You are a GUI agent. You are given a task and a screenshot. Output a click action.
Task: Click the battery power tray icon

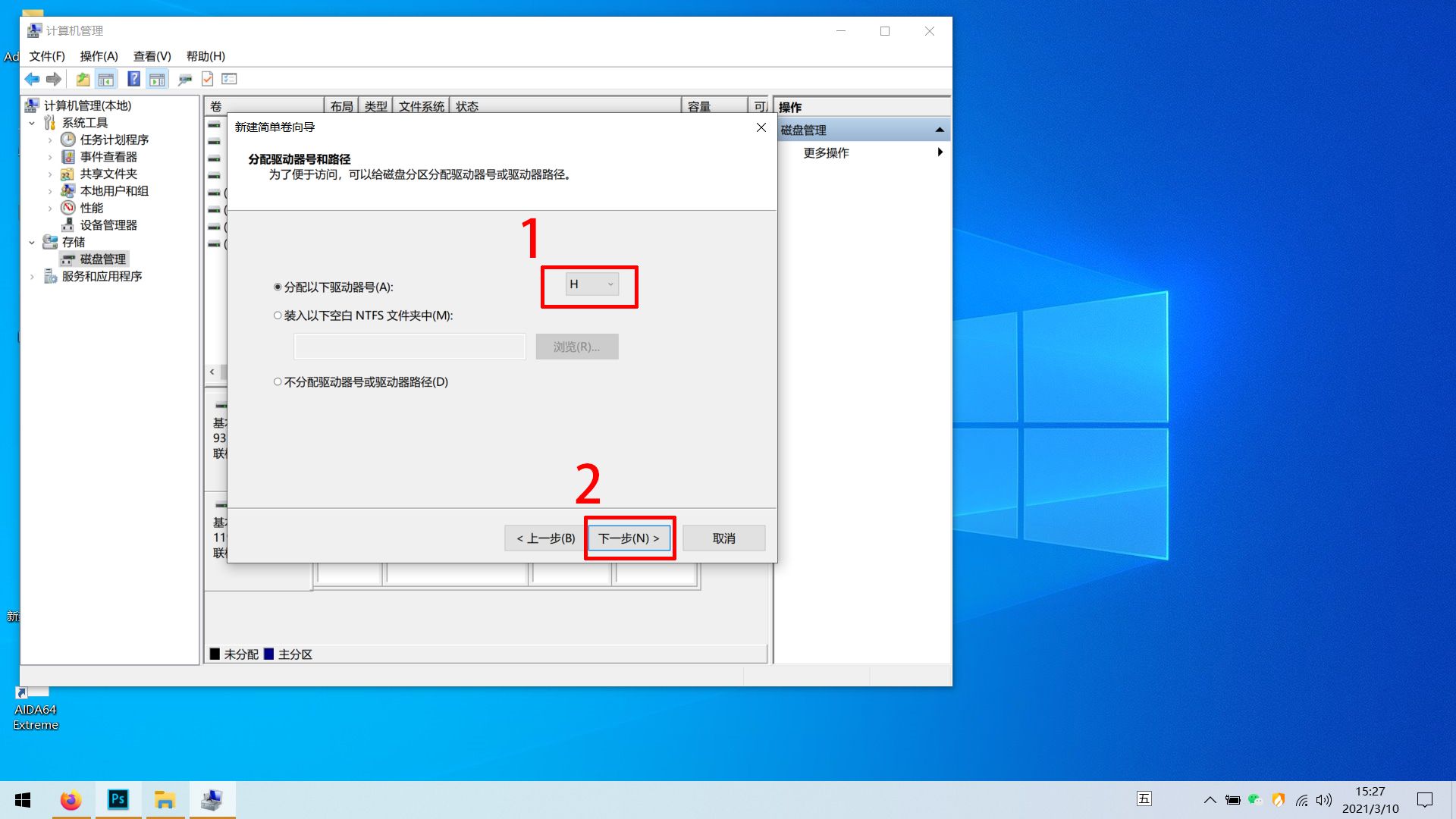click(1233, 800)
